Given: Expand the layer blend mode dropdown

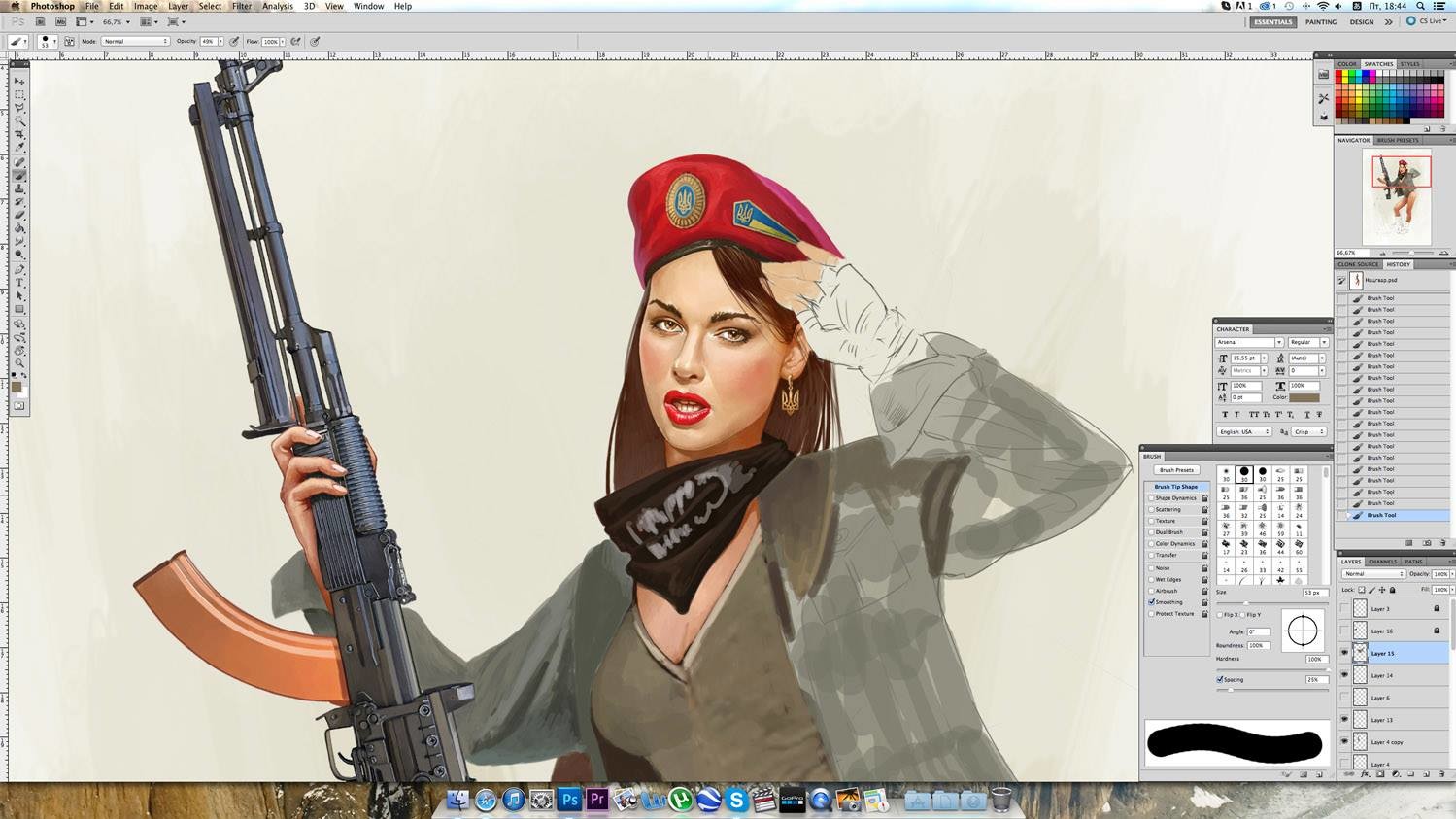Looking at the screenshot, I should click(x=1372, y=574).
